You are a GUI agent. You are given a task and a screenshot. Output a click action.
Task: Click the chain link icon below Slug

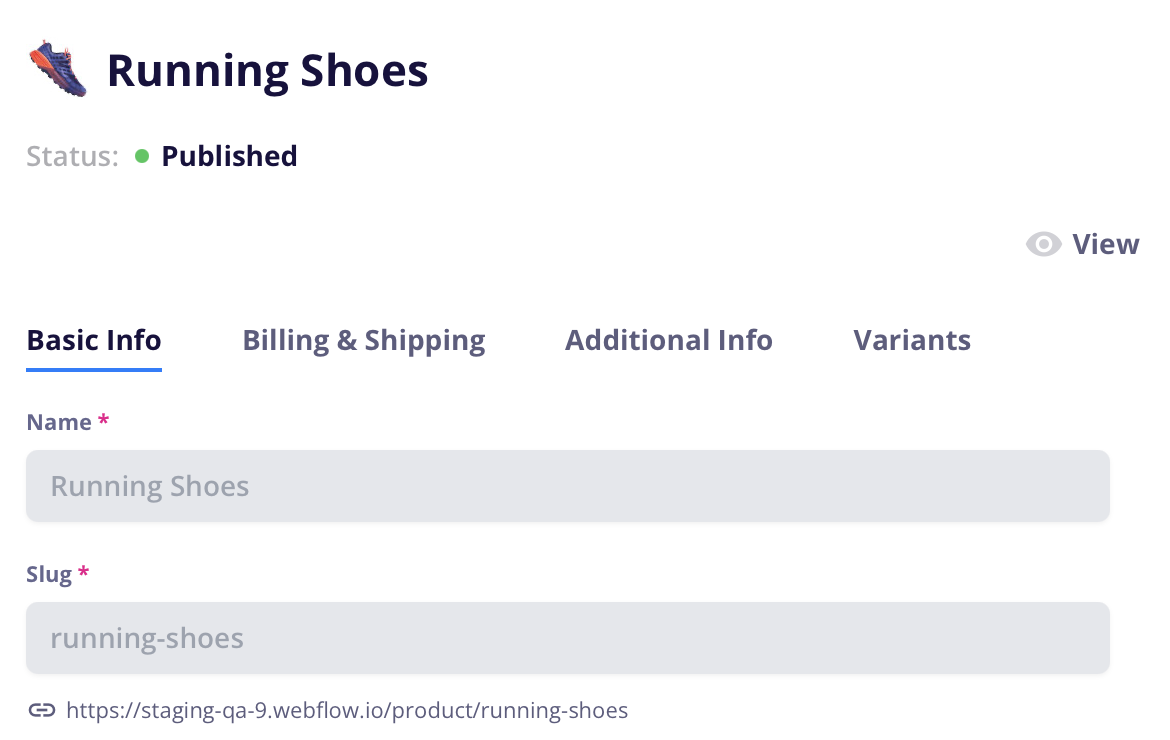pyautogui.click(x=41, y=711)
